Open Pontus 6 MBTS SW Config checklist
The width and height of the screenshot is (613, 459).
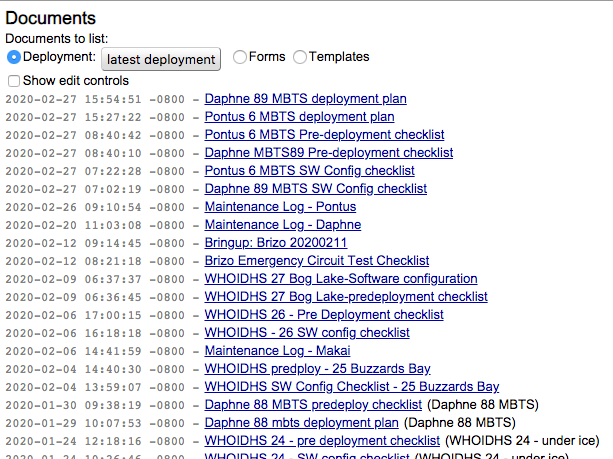coord(309,171)
